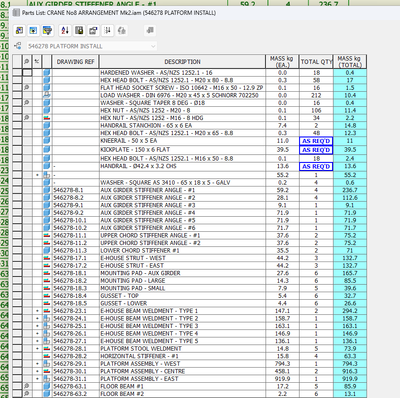Click the part icon for KNEERAIL row

(47, 141)
